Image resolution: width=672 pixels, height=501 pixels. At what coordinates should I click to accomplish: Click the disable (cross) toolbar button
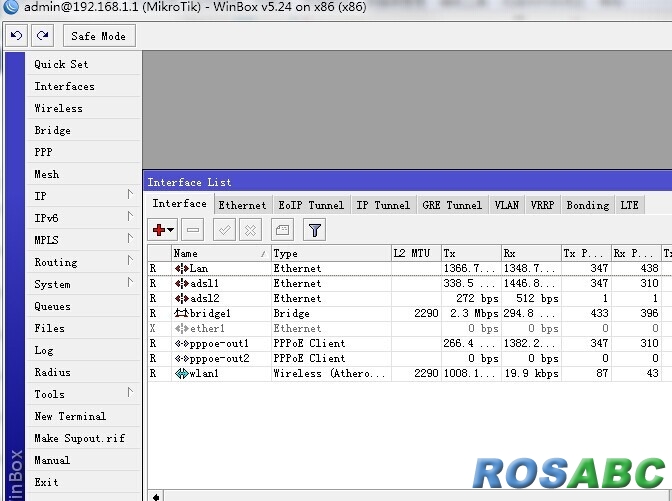pyautogui.click(x=250, y=230)
